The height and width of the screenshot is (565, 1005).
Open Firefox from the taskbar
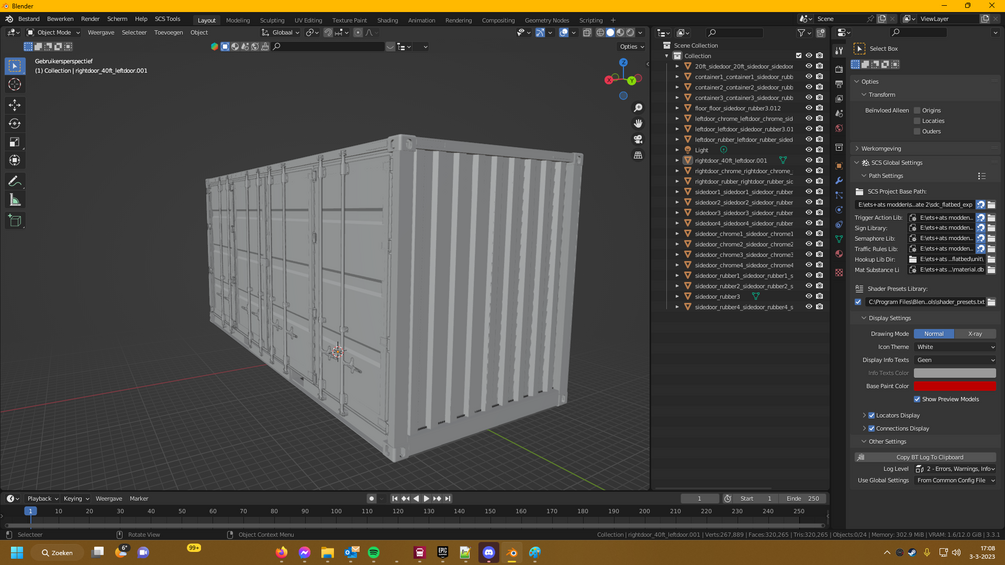tap(281, 552)
